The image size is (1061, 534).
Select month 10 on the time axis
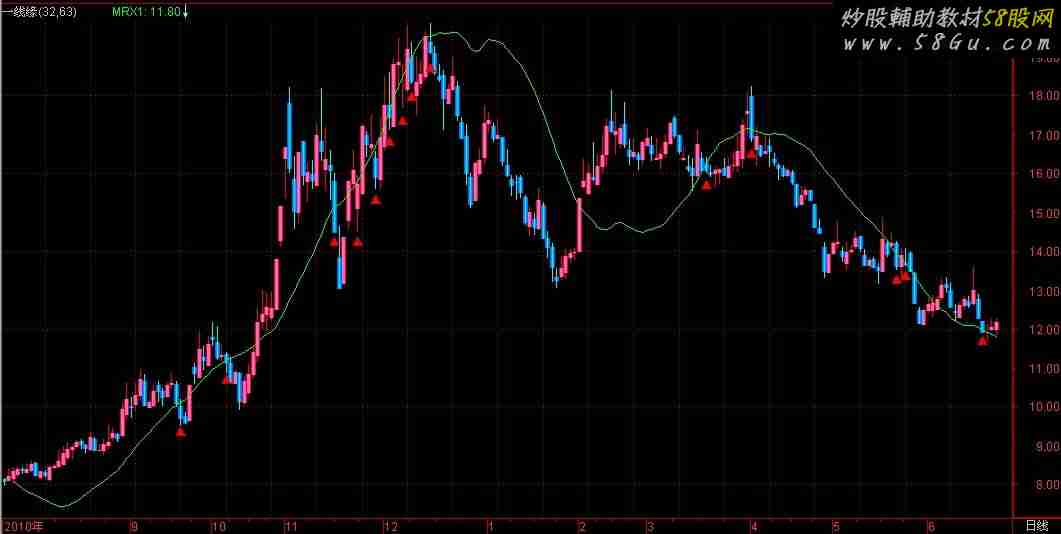click(218, 527)
